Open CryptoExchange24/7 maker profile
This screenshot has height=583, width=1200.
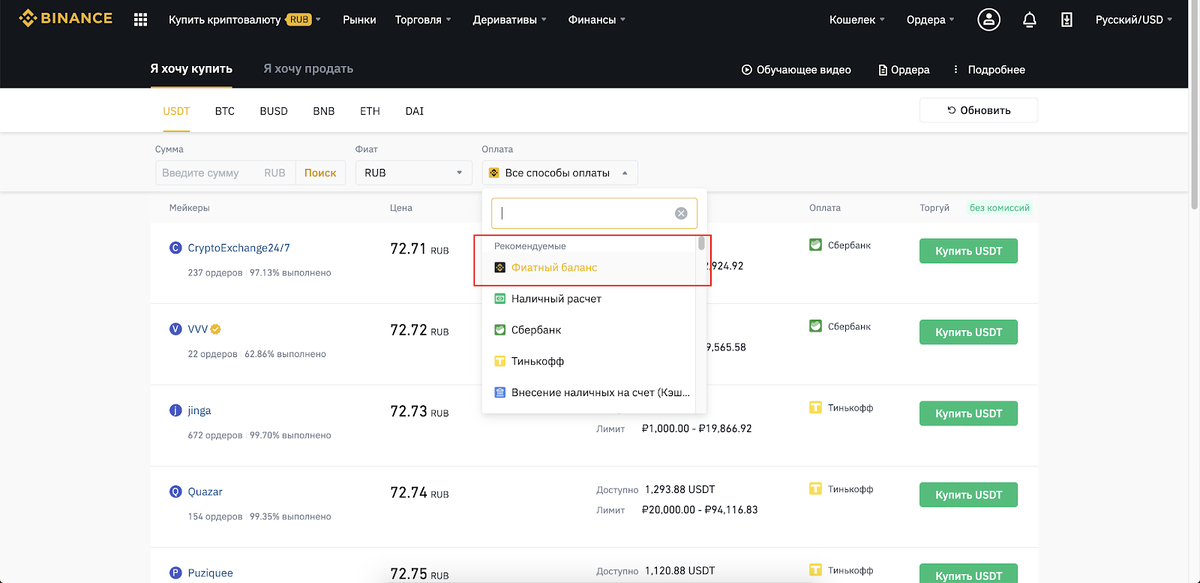click(x=239, y=247)
